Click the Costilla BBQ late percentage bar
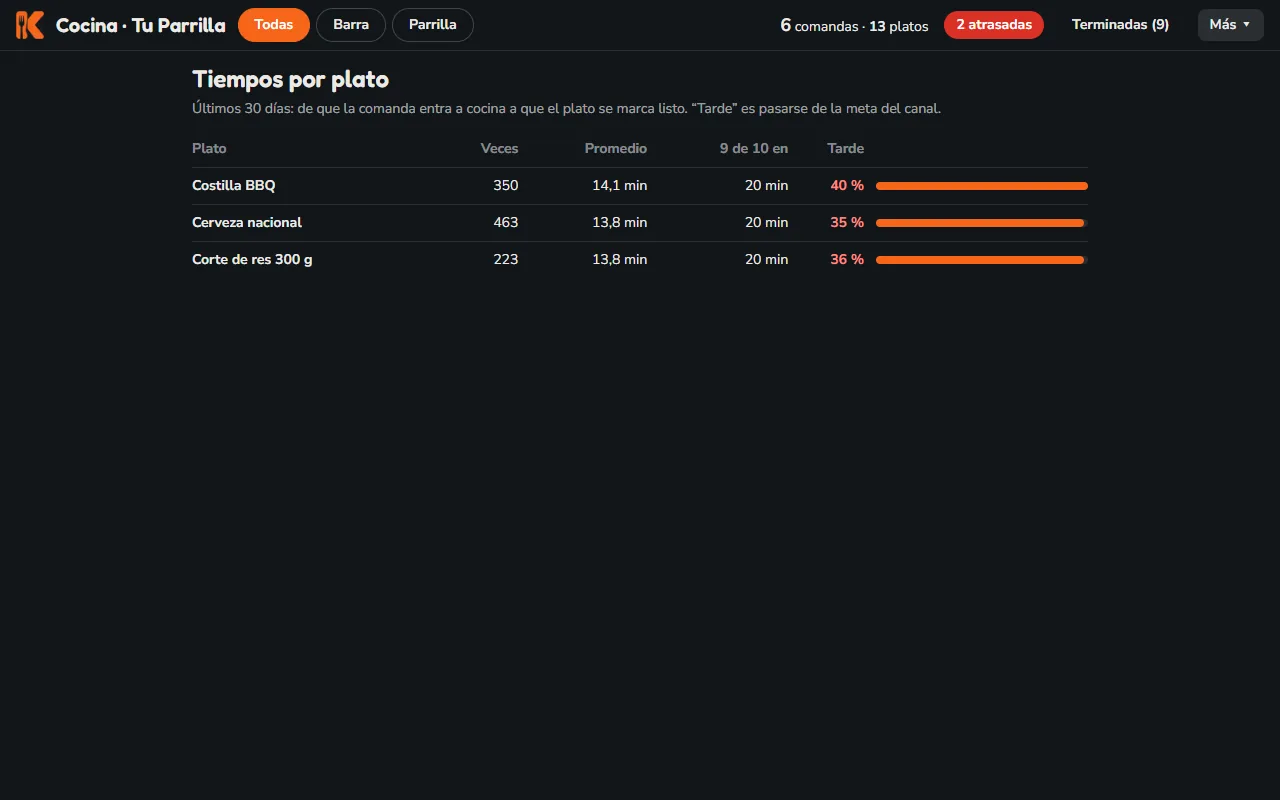 click(x=982, y=186)
